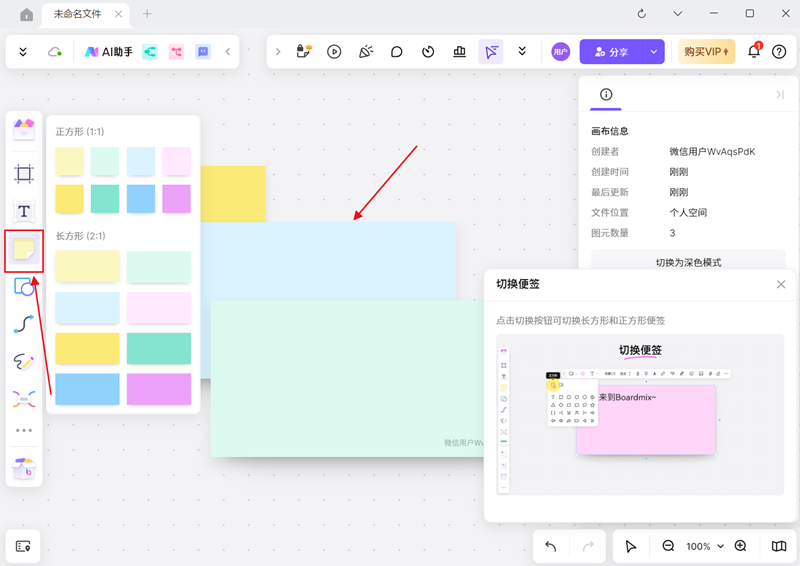
Task: Pick bright teal square sticky note
Action: click(105, 199)
